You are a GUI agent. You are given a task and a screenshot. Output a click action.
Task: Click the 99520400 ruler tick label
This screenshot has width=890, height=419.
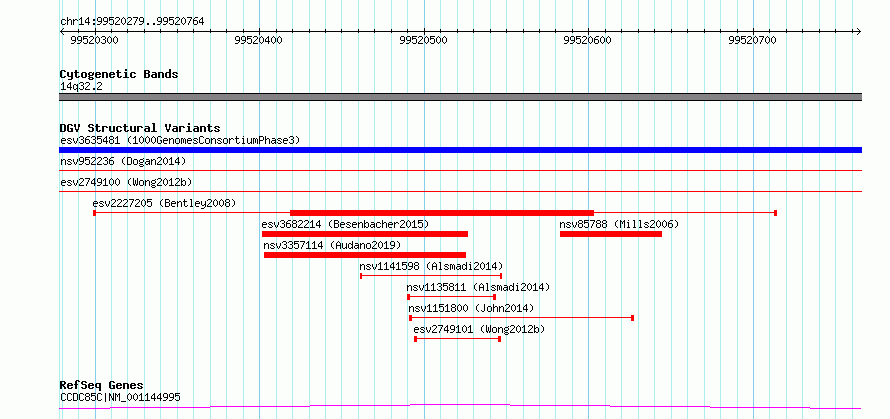click(258, 40)
